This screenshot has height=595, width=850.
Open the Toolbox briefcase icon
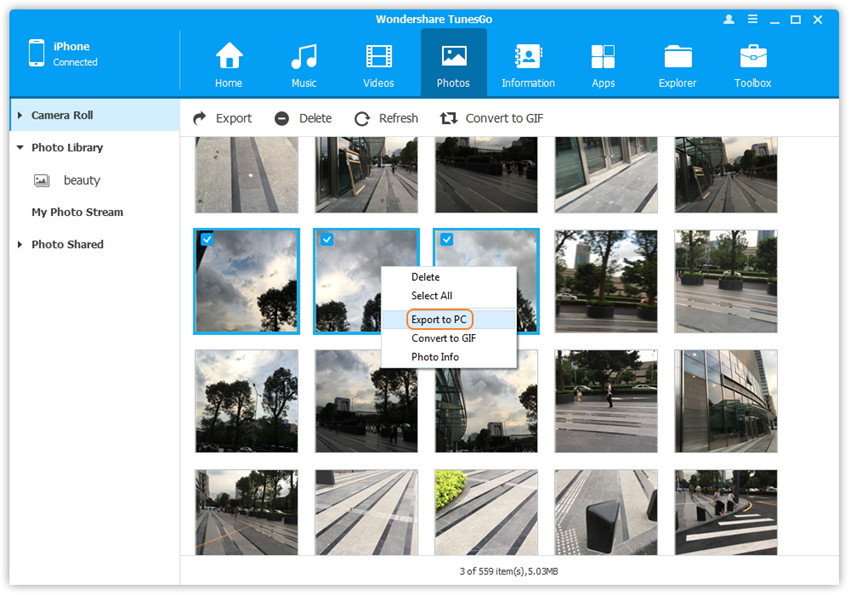(753, 57)
